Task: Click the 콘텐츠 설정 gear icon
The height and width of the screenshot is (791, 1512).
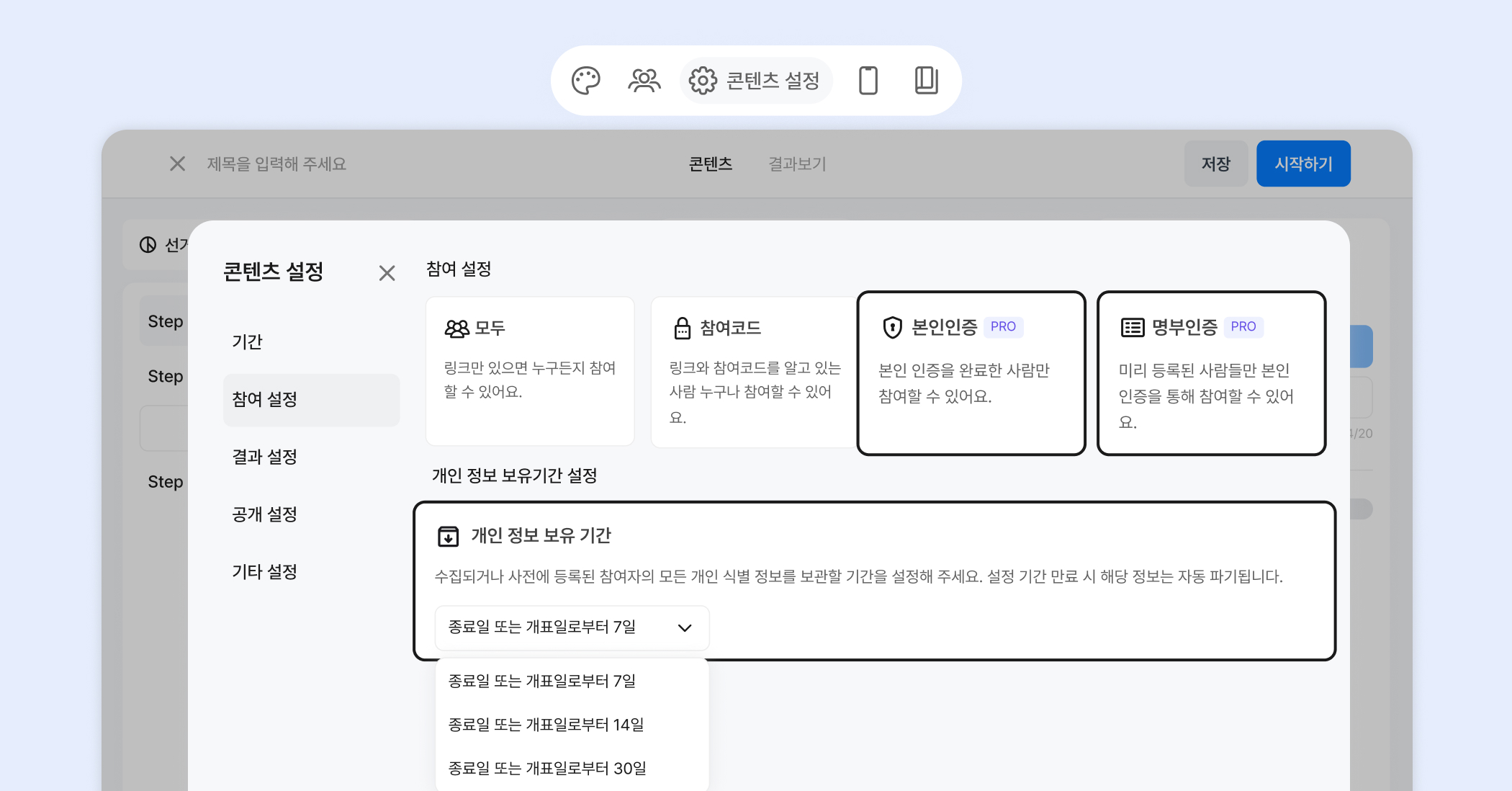Action: [703, 81]
